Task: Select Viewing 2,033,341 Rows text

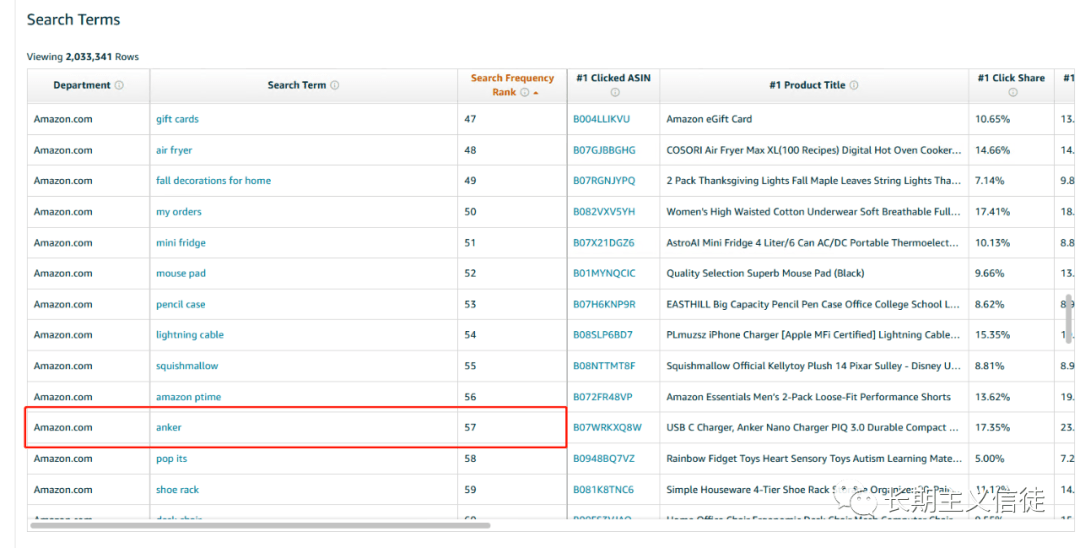Action: (83, 56)
